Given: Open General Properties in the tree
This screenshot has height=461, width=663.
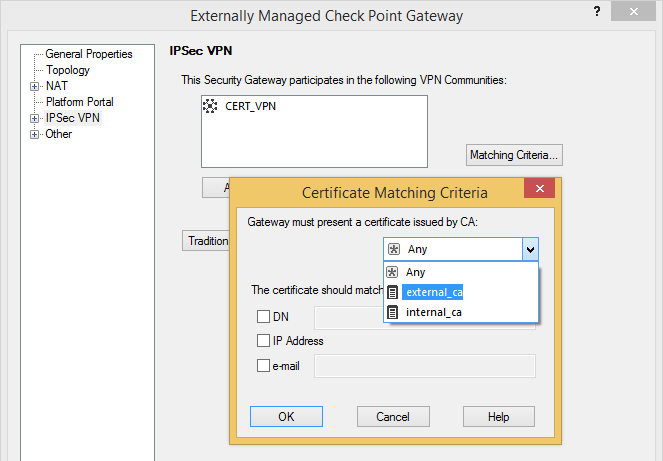Looking at the screenshot, I should click(x=89, y=54).
